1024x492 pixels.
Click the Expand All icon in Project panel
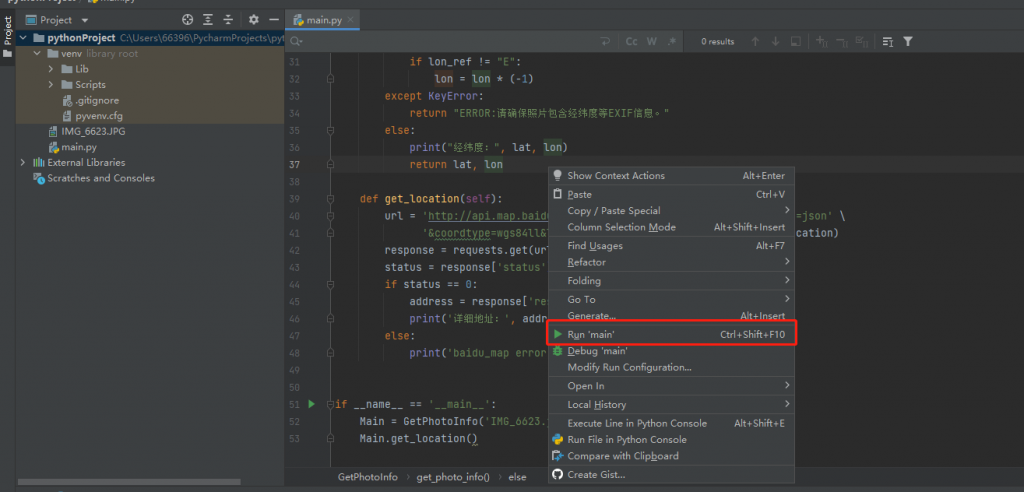(208, 20)
